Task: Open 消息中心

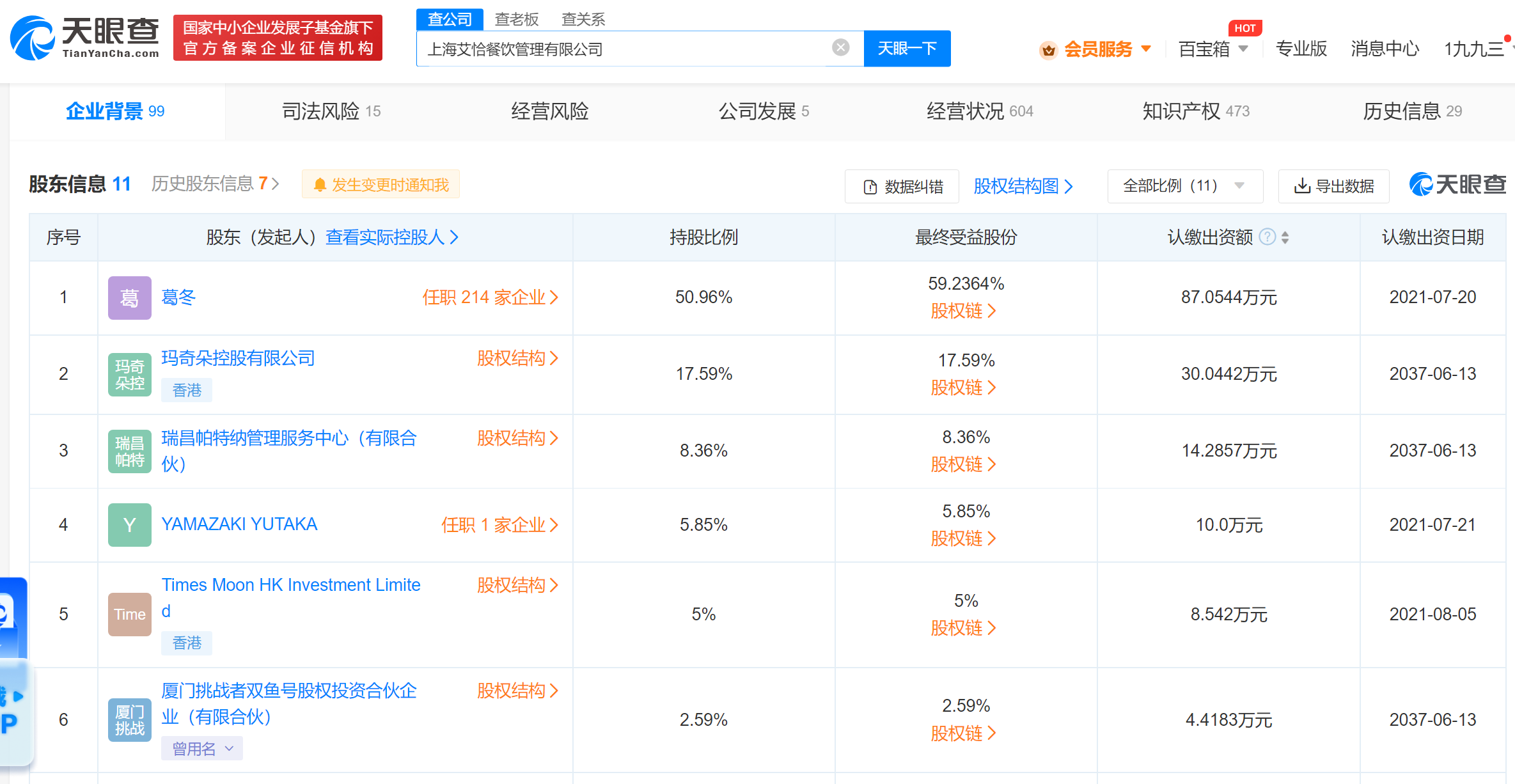Action: (1385, 49)
